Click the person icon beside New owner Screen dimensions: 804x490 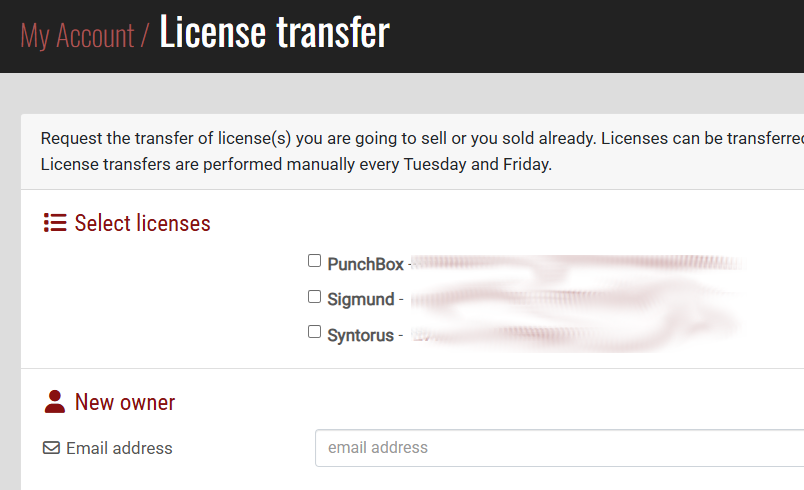pyautogui.click(x=55, y=402)
